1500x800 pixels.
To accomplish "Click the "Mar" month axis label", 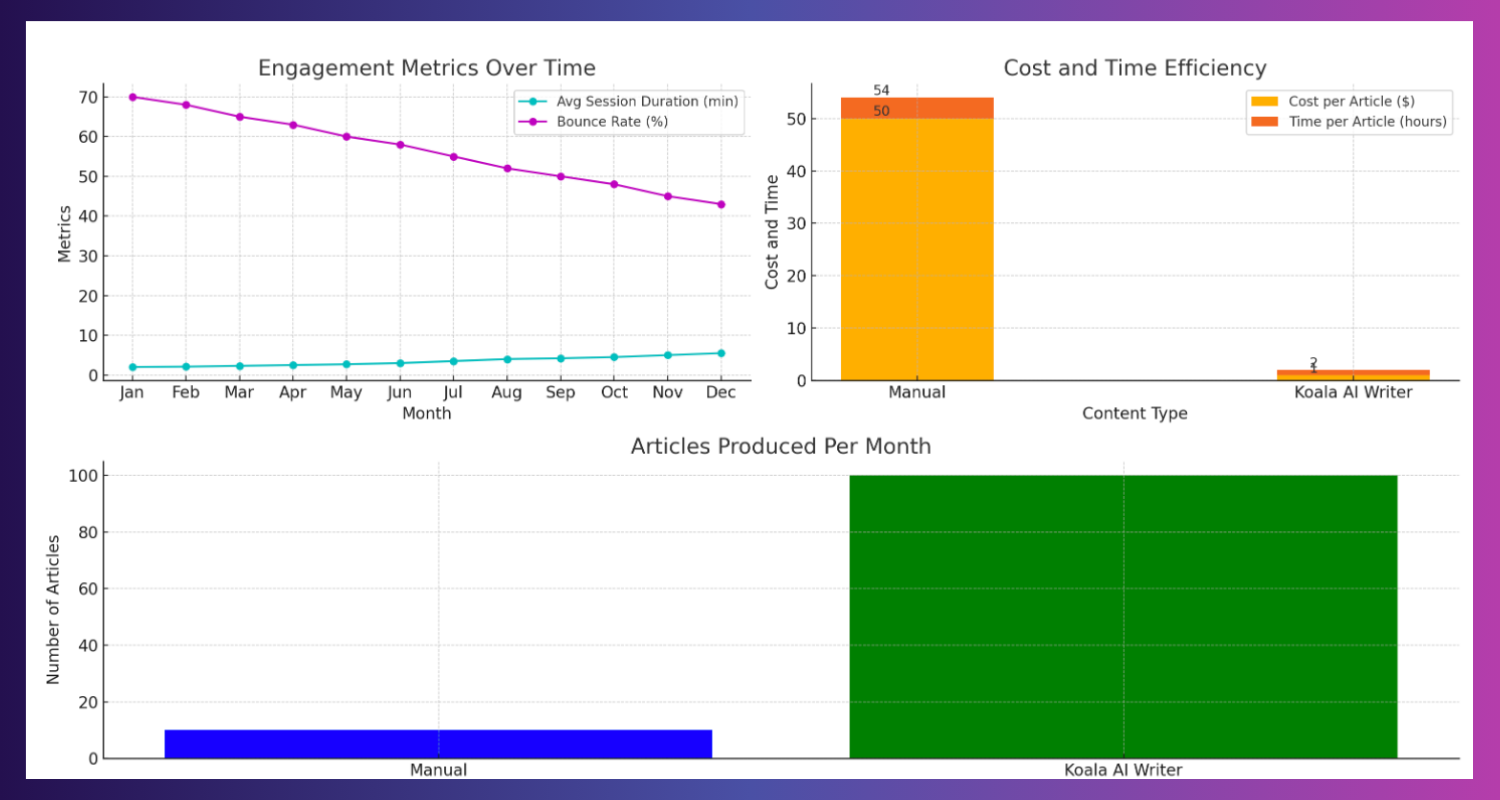I will click(239, 393).
